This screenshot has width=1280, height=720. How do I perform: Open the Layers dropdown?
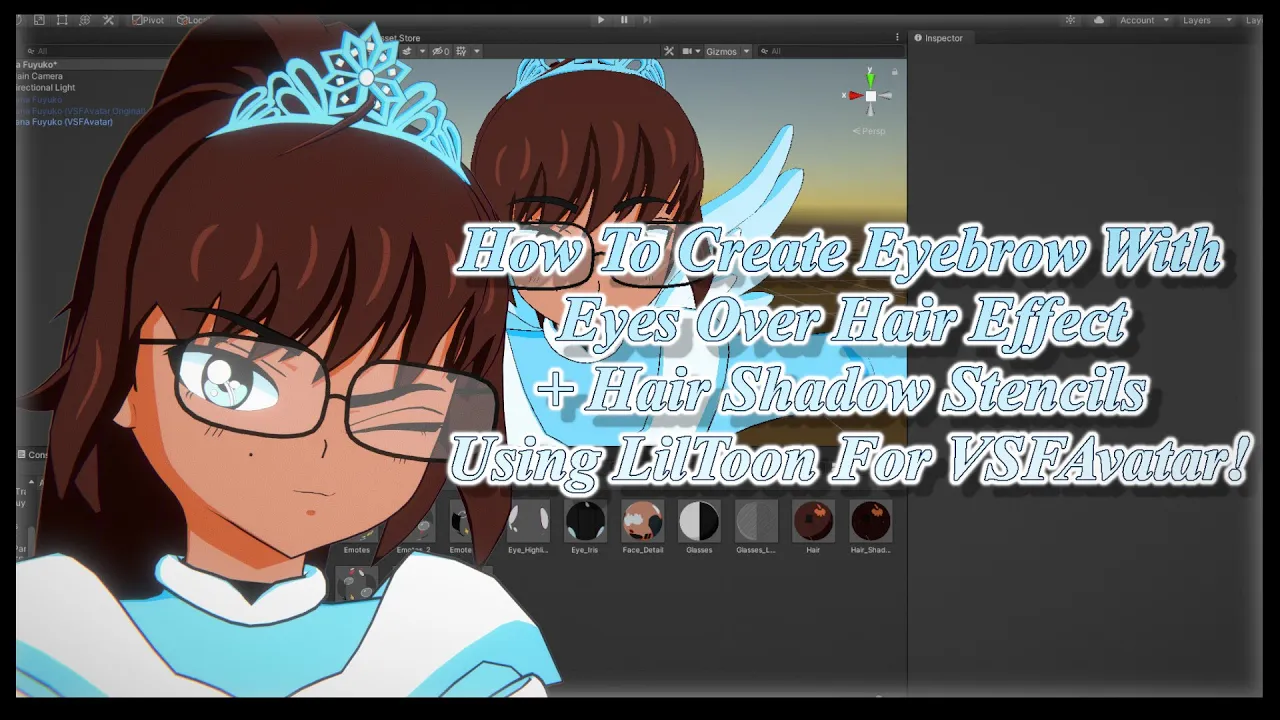coord(1207,20)
